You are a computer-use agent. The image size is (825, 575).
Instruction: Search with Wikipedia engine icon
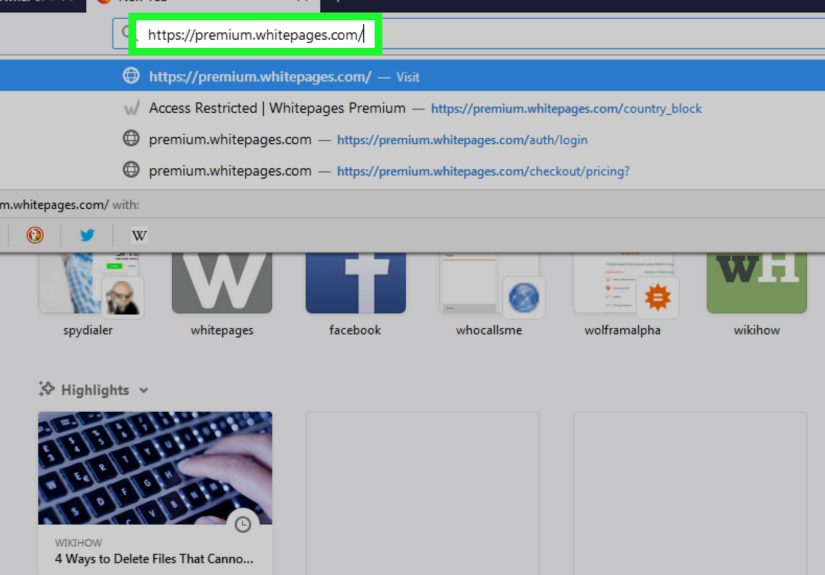(x=139, y=235)
